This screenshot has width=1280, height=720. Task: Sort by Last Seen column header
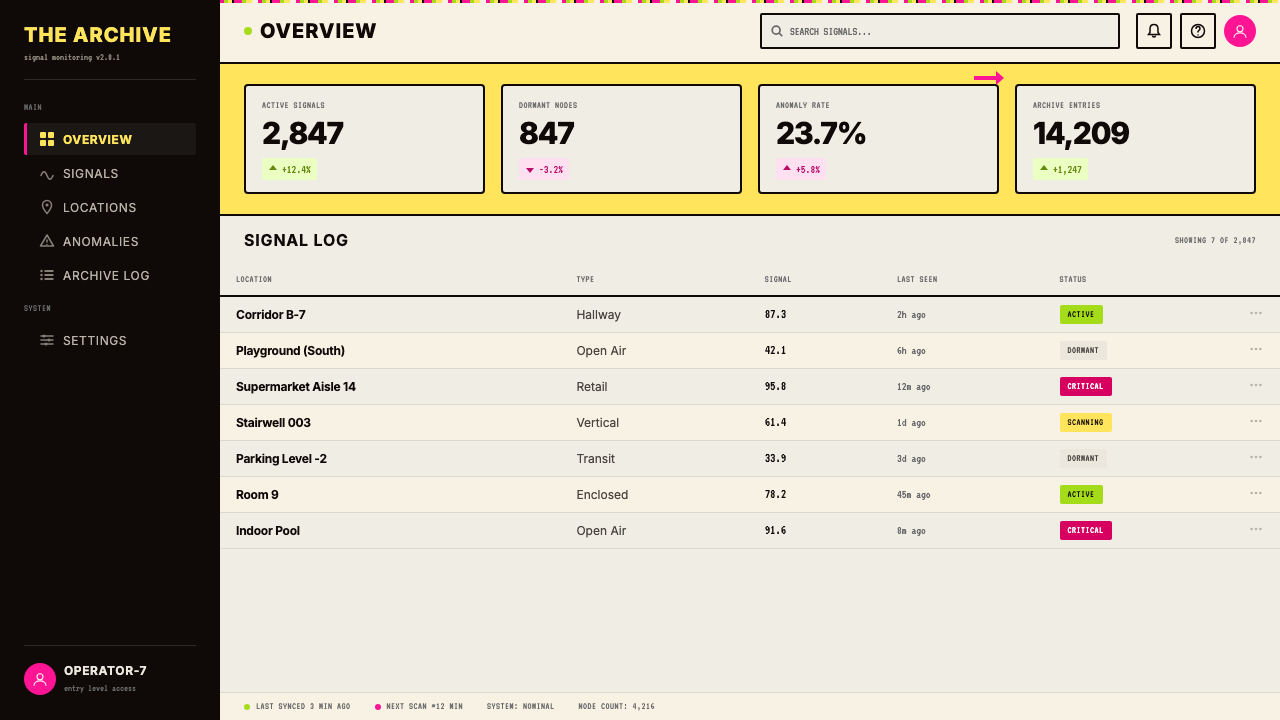coord(917,279)
